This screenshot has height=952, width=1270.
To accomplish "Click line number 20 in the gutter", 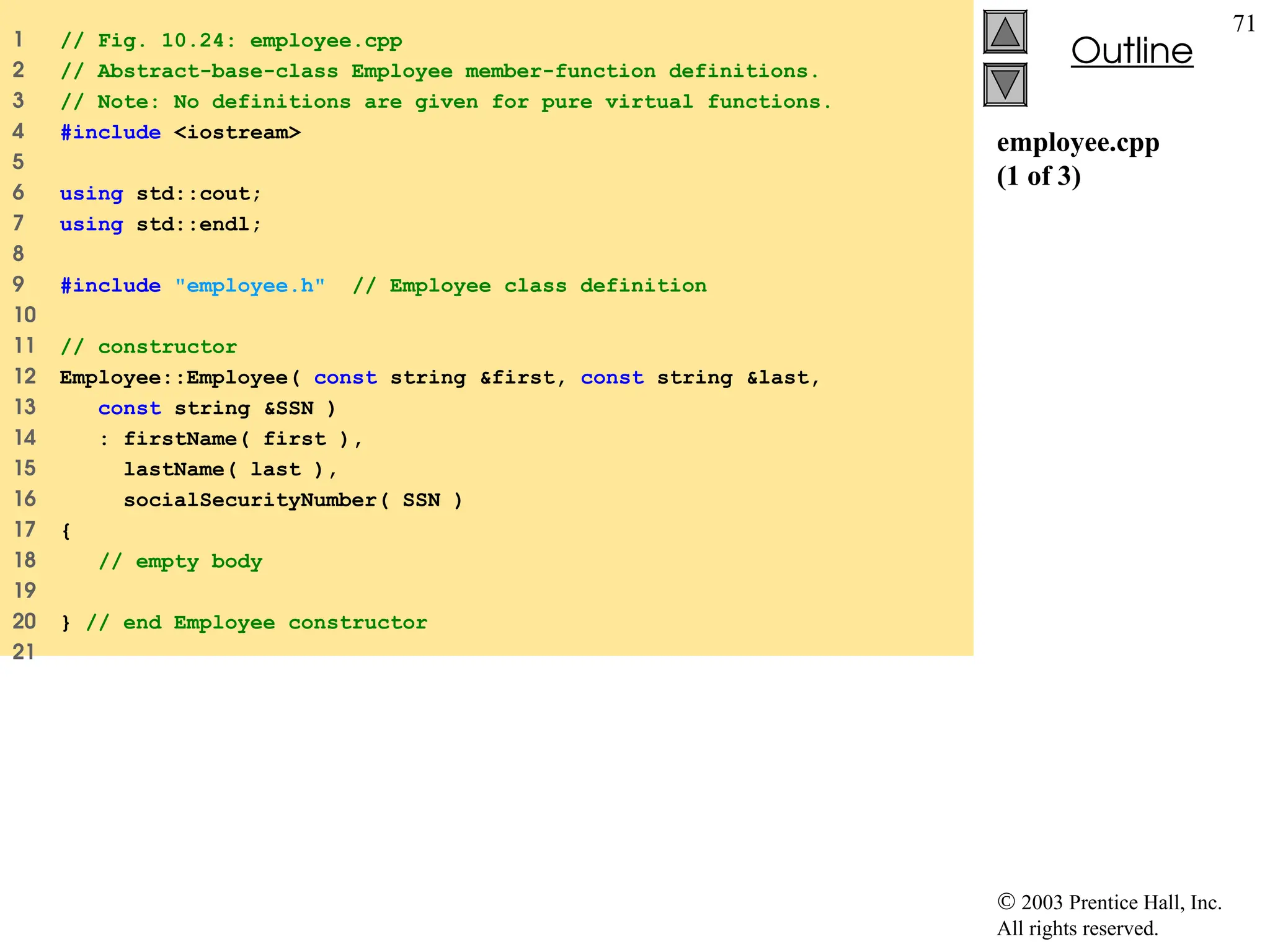I will pyautogui.click(x=25, y=621).
